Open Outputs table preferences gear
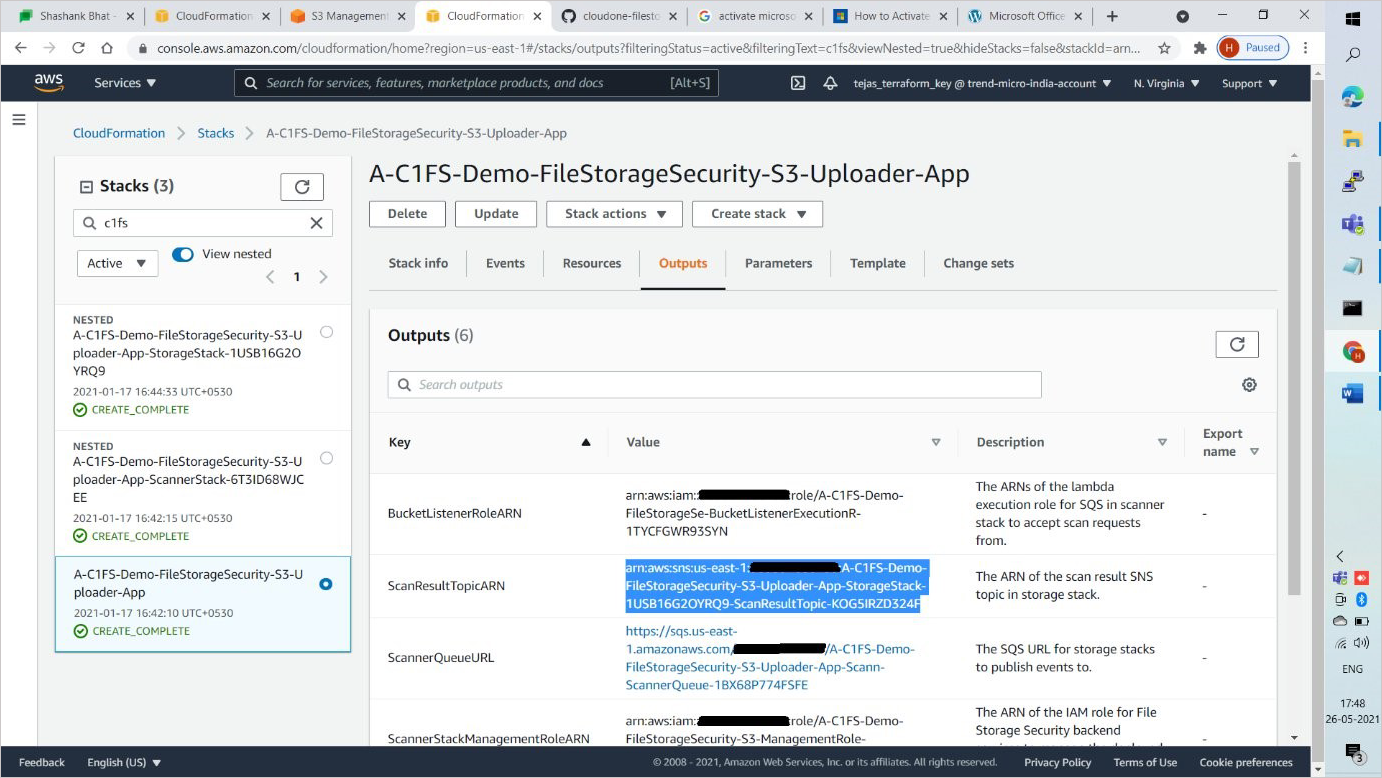This screenshot has height=778, width=1382. (x=1249, y=385)
